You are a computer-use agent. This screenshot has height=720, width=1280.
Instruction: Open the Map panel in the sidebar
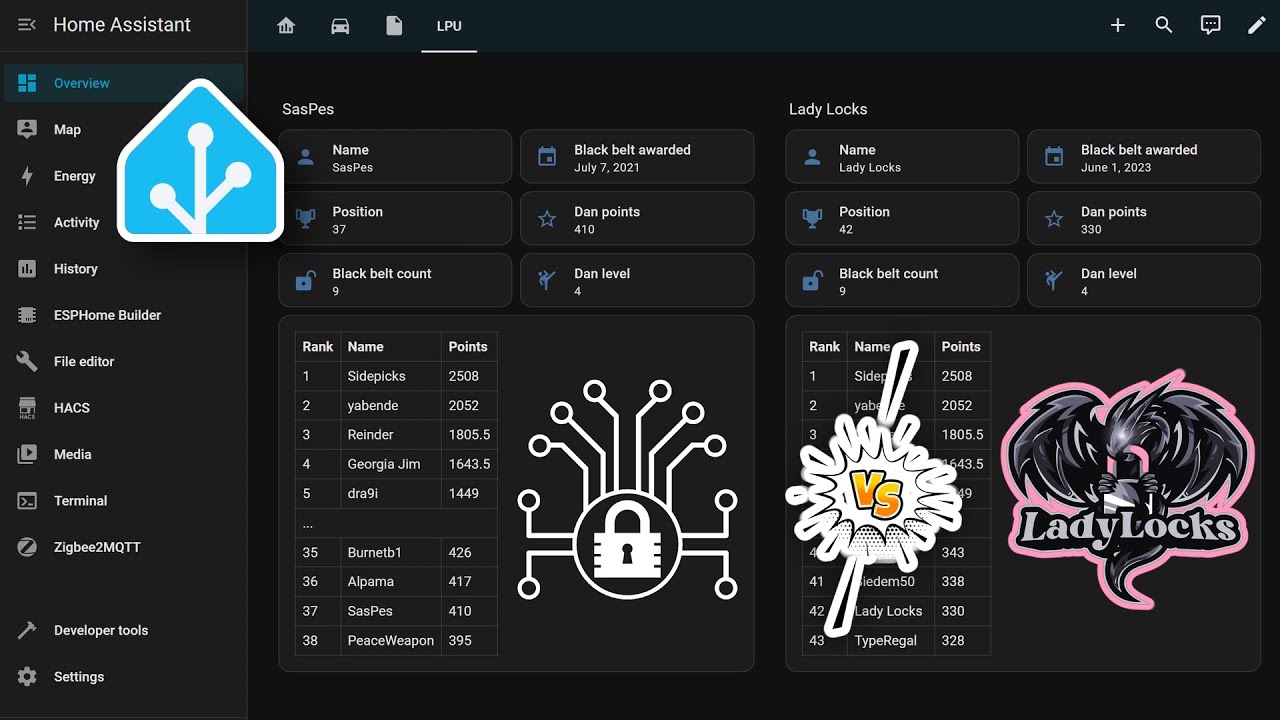123,129
